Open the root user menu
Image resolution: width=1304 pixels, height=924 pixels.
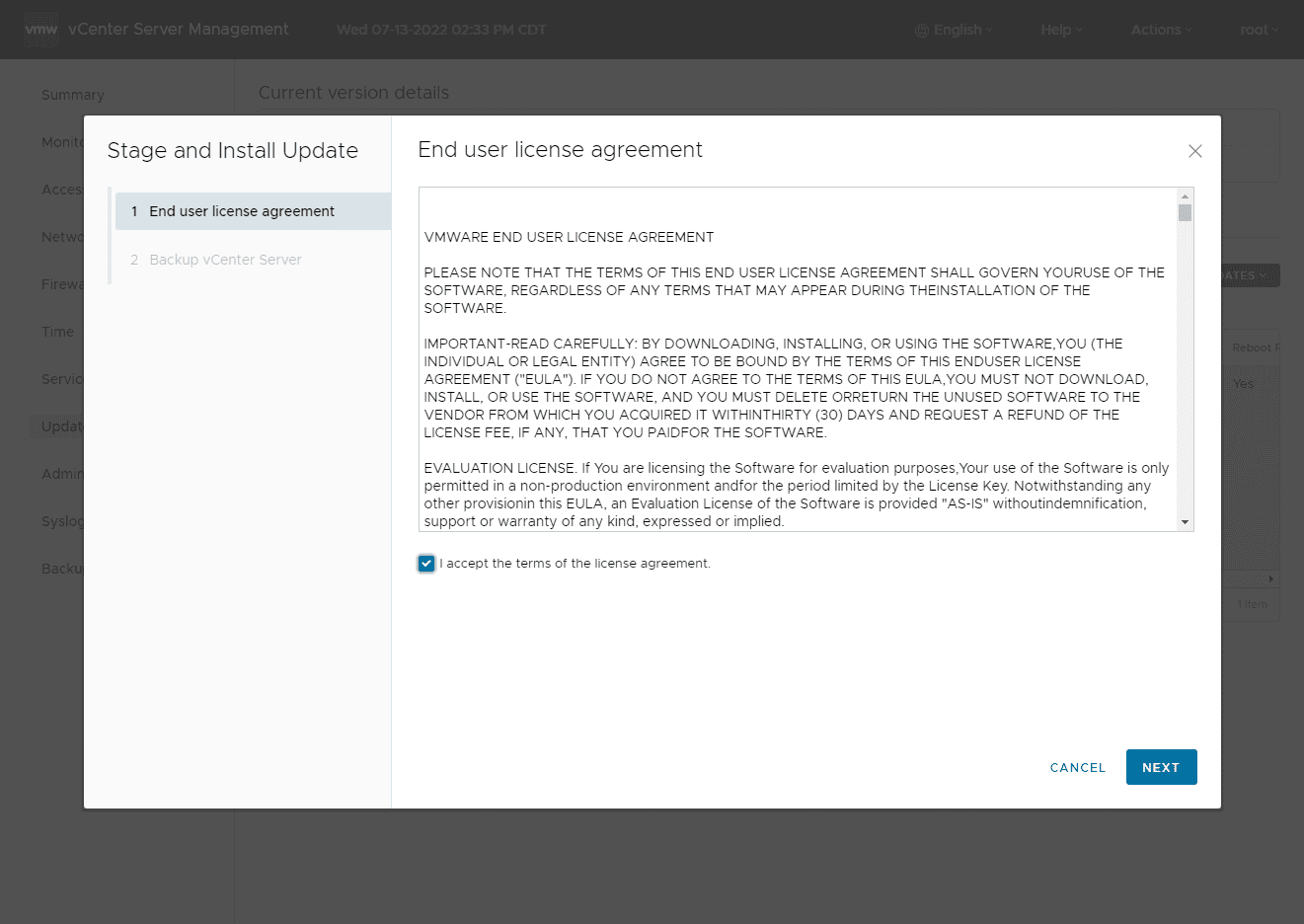[1259, 30]
